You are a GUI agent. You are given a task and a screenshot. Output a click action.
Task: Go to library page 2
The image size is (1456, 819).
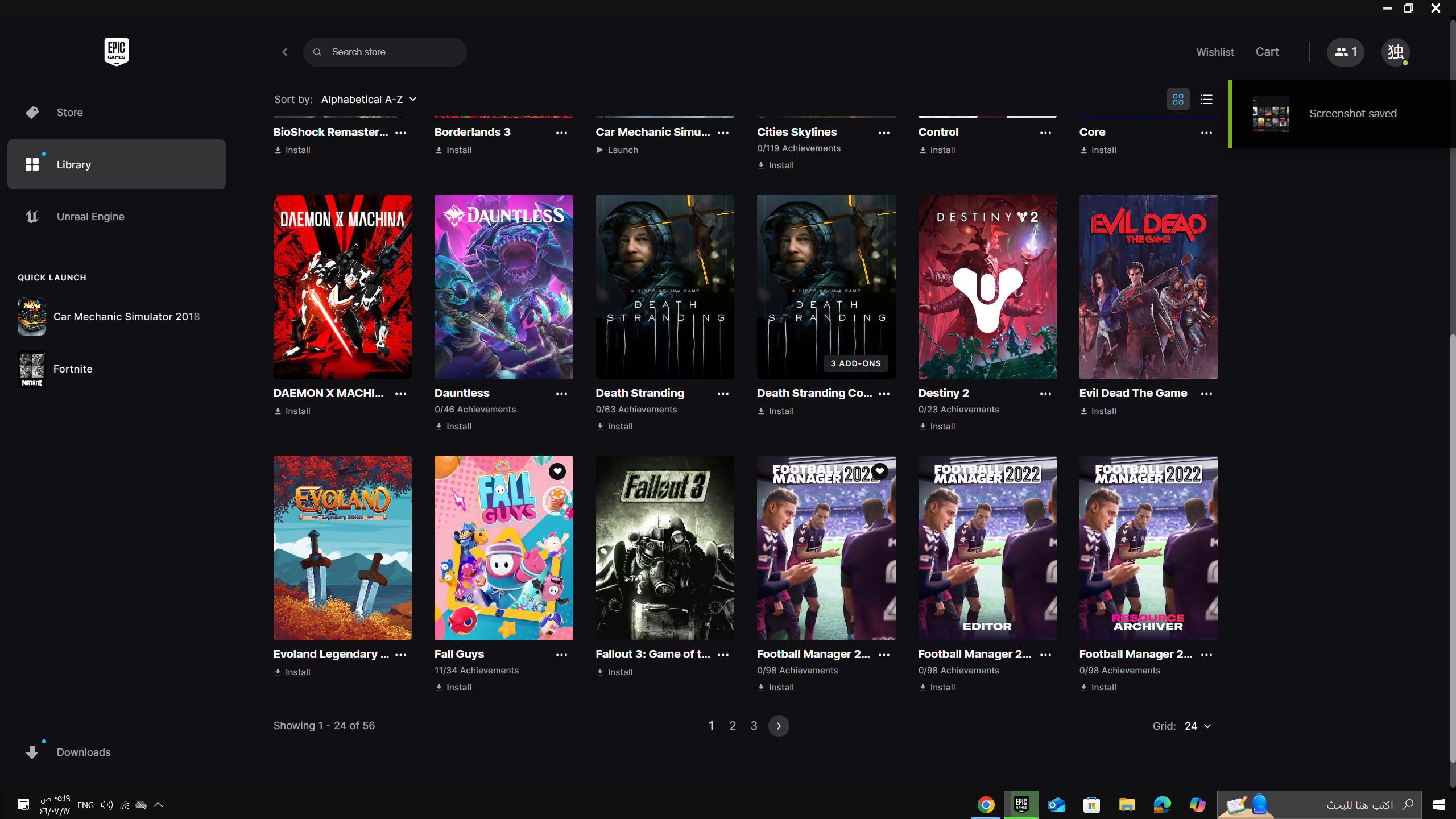pos(733,726)
